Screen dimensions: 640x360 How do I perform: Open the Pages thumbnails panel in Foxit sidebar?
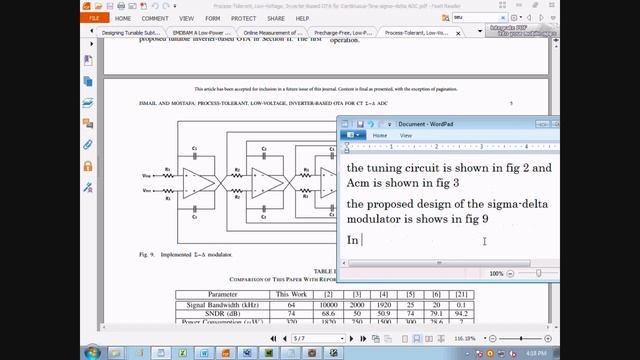88,81
